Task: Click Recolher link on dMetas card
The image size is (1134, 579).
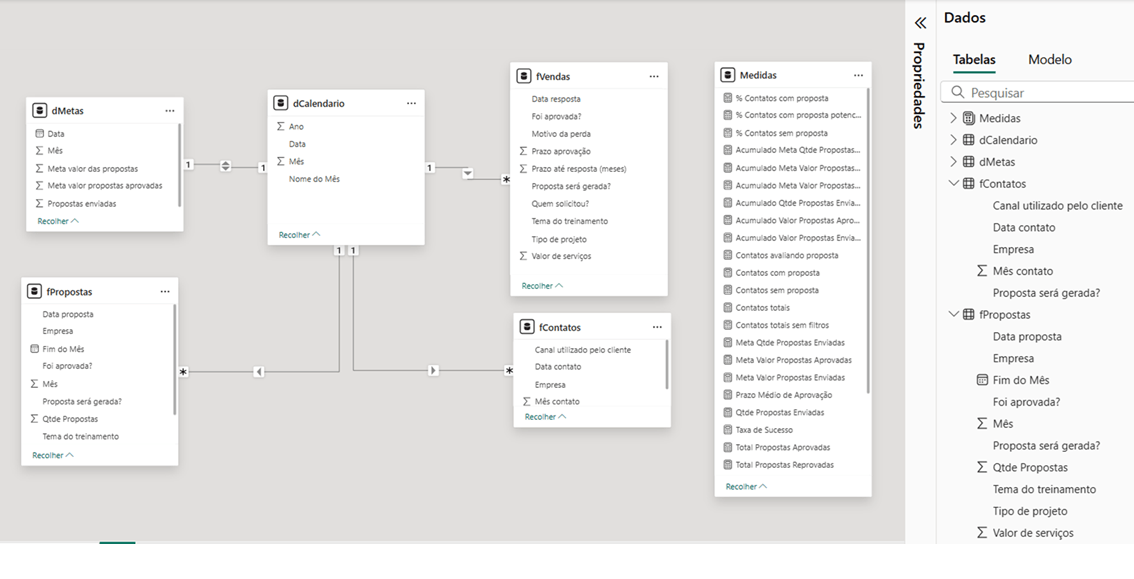Action: coord(57,221)
